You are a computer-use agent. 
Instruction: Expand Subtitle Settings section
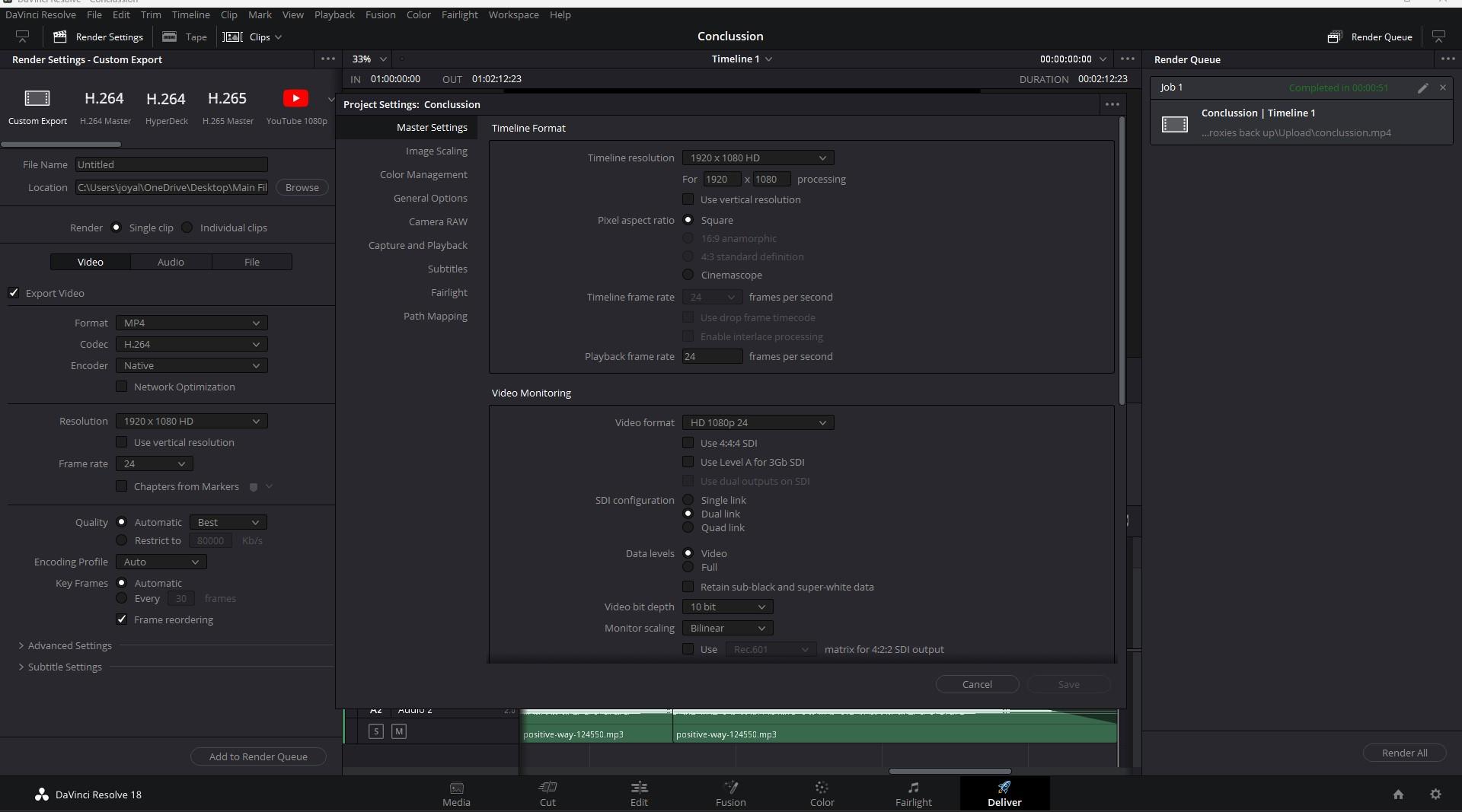pyautogui.click(x=59, y=667)
